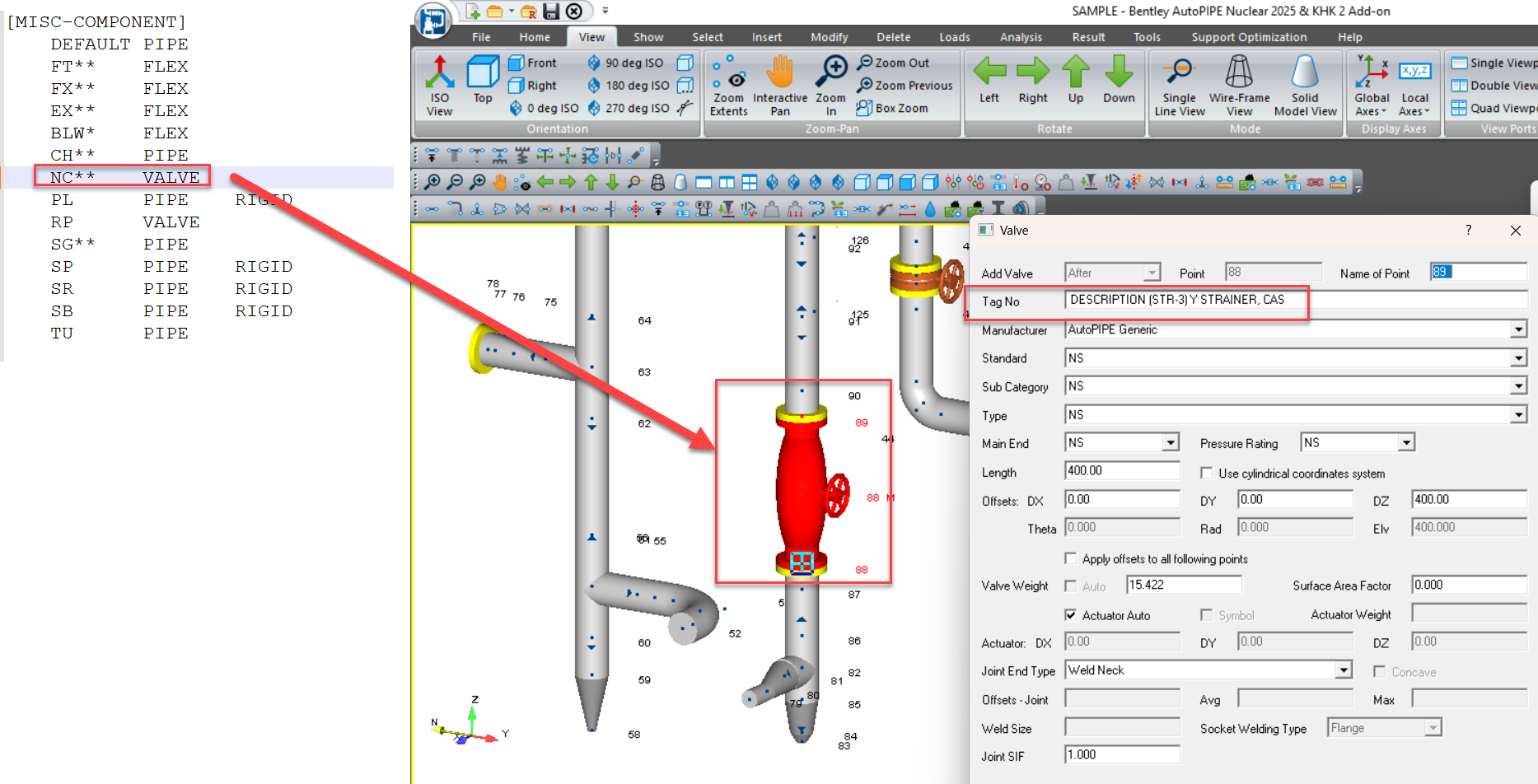Switch to ISO View orientation
The width and height of the screenshot is (1538, 784).
[x=439, y=86]
